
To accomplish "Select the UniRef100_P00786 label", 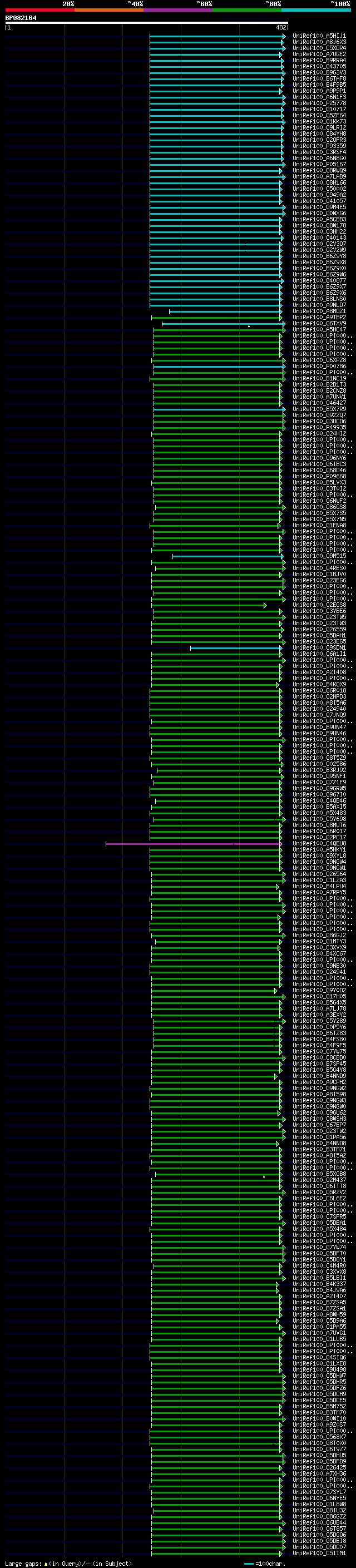I will point(319,367).
